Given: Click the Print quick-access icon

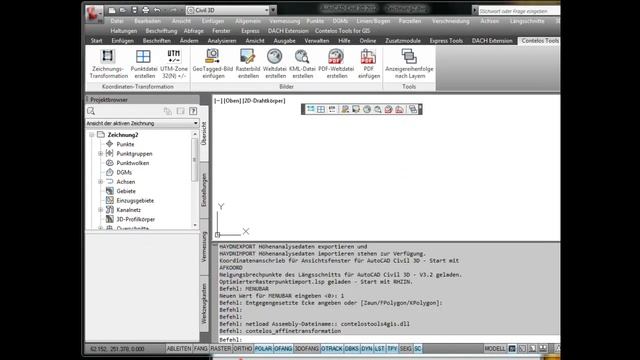Looking at the screenshot, I should (145, 10).
